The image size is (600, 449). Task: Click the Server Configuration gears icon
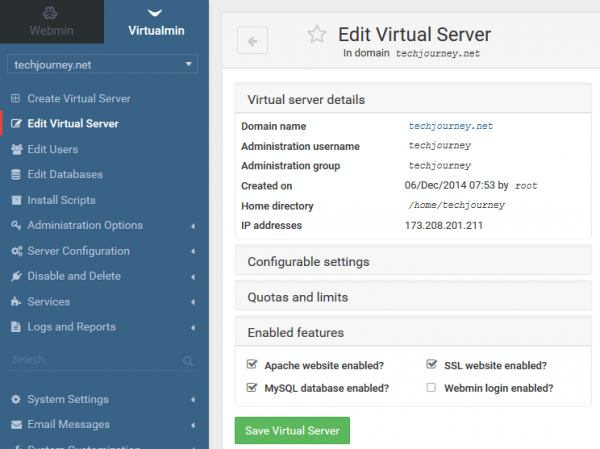pos(17,251)
